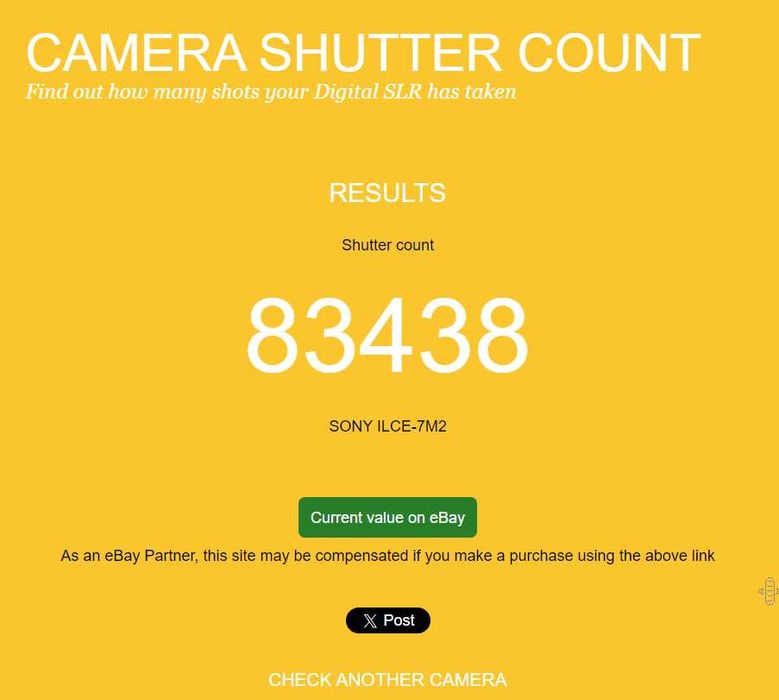
Task: Click the CAMERA SHUTTER COUNT site title
Action: coord(363,53)
